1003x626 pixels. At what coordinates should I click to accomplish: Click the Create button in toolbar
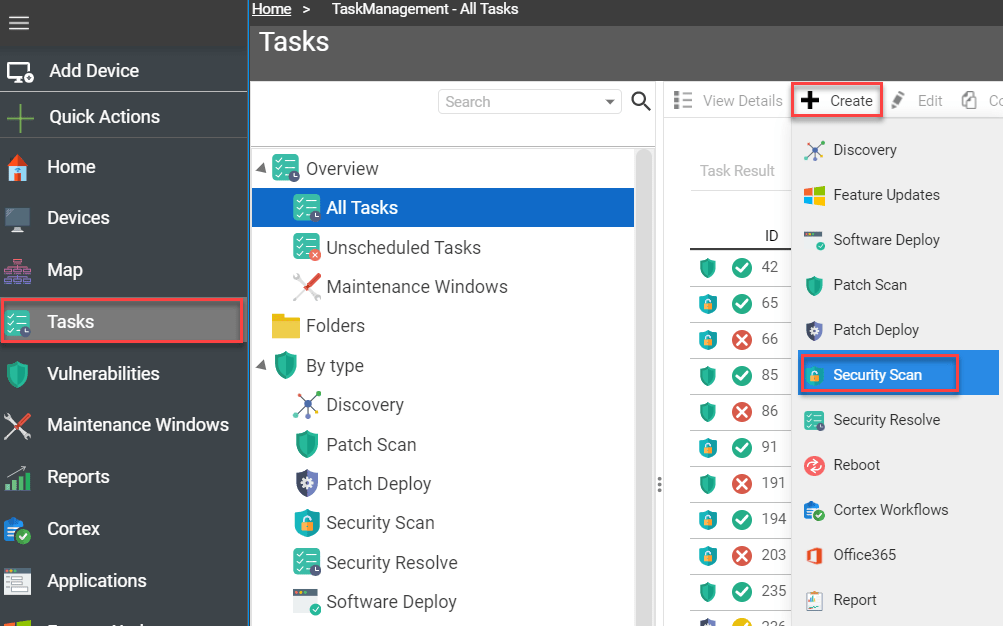837,100
